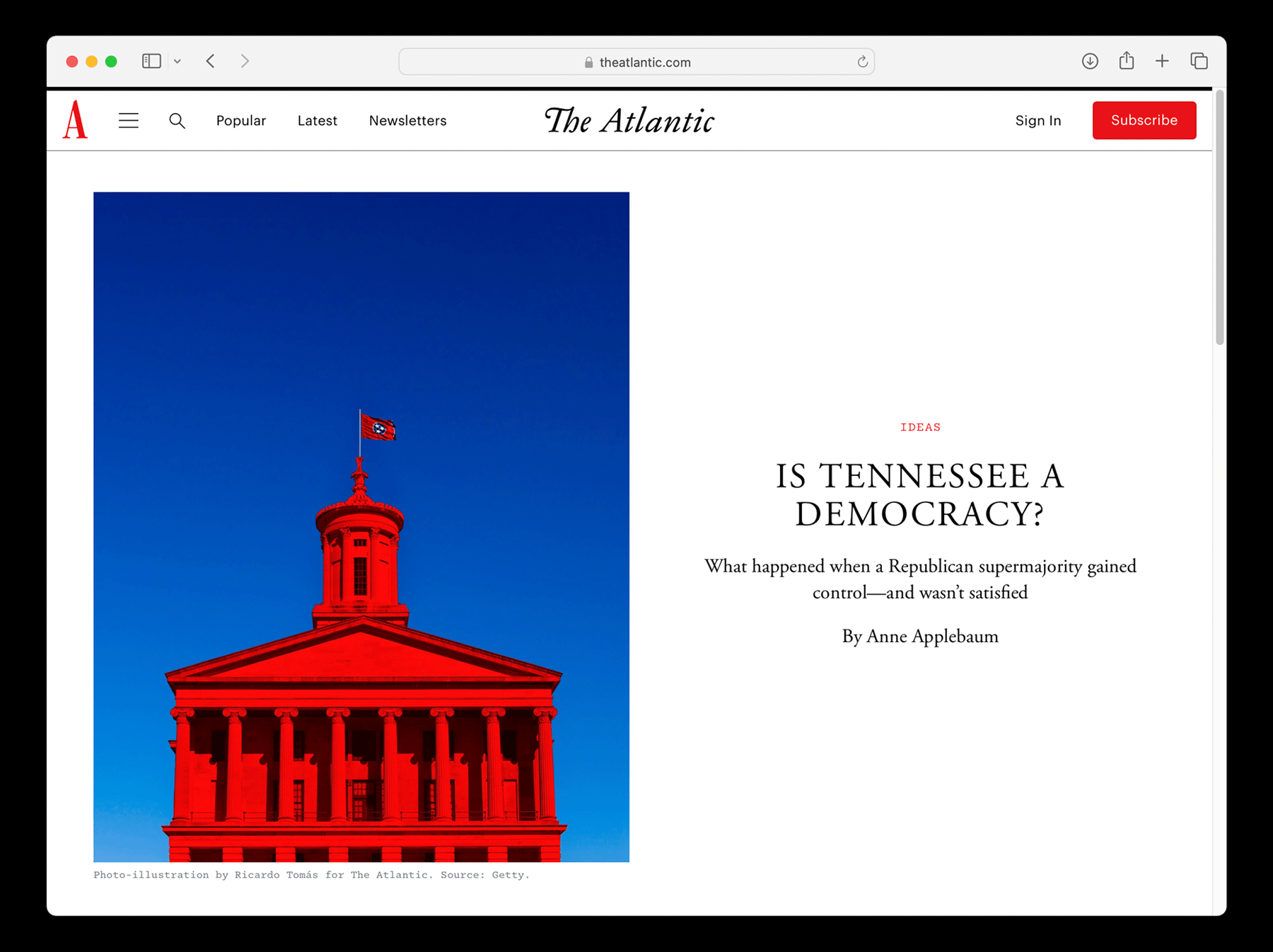Go to the Newsletters page
This screenshot has width=1273, height=952.
[407, 120]
